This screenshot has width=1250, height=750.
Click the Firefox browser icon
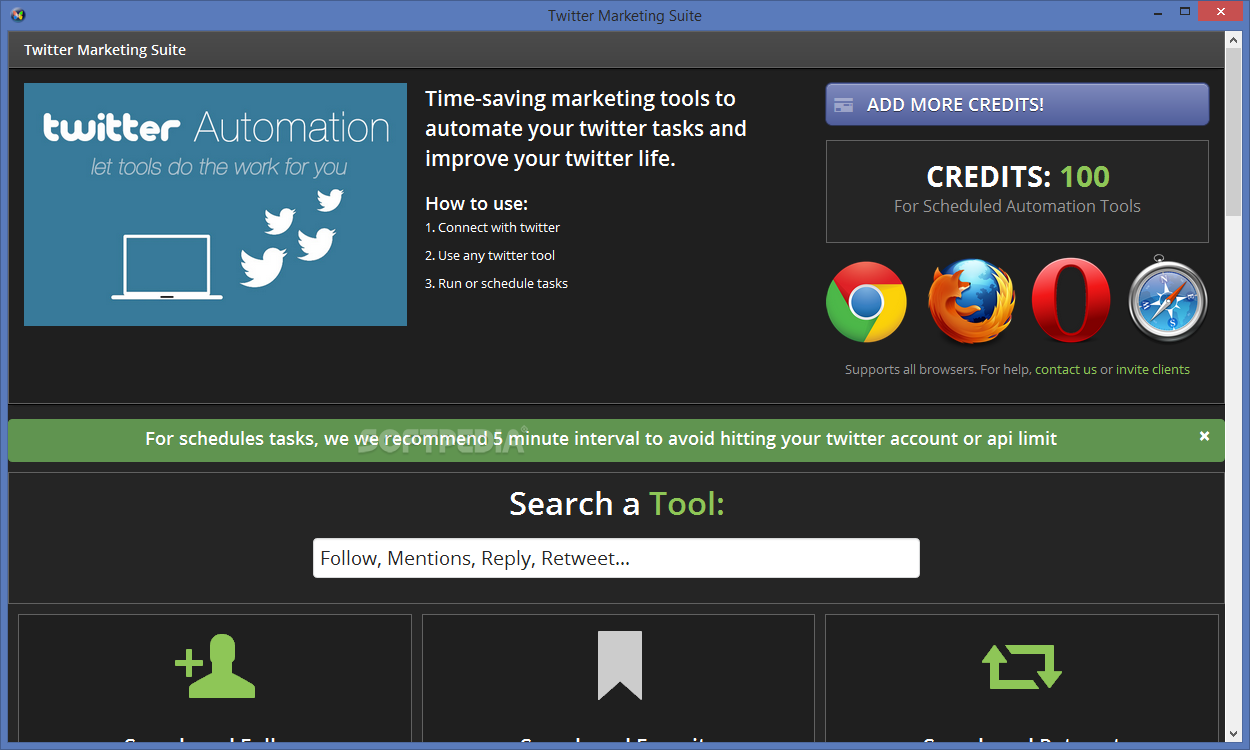click(970, 302)
